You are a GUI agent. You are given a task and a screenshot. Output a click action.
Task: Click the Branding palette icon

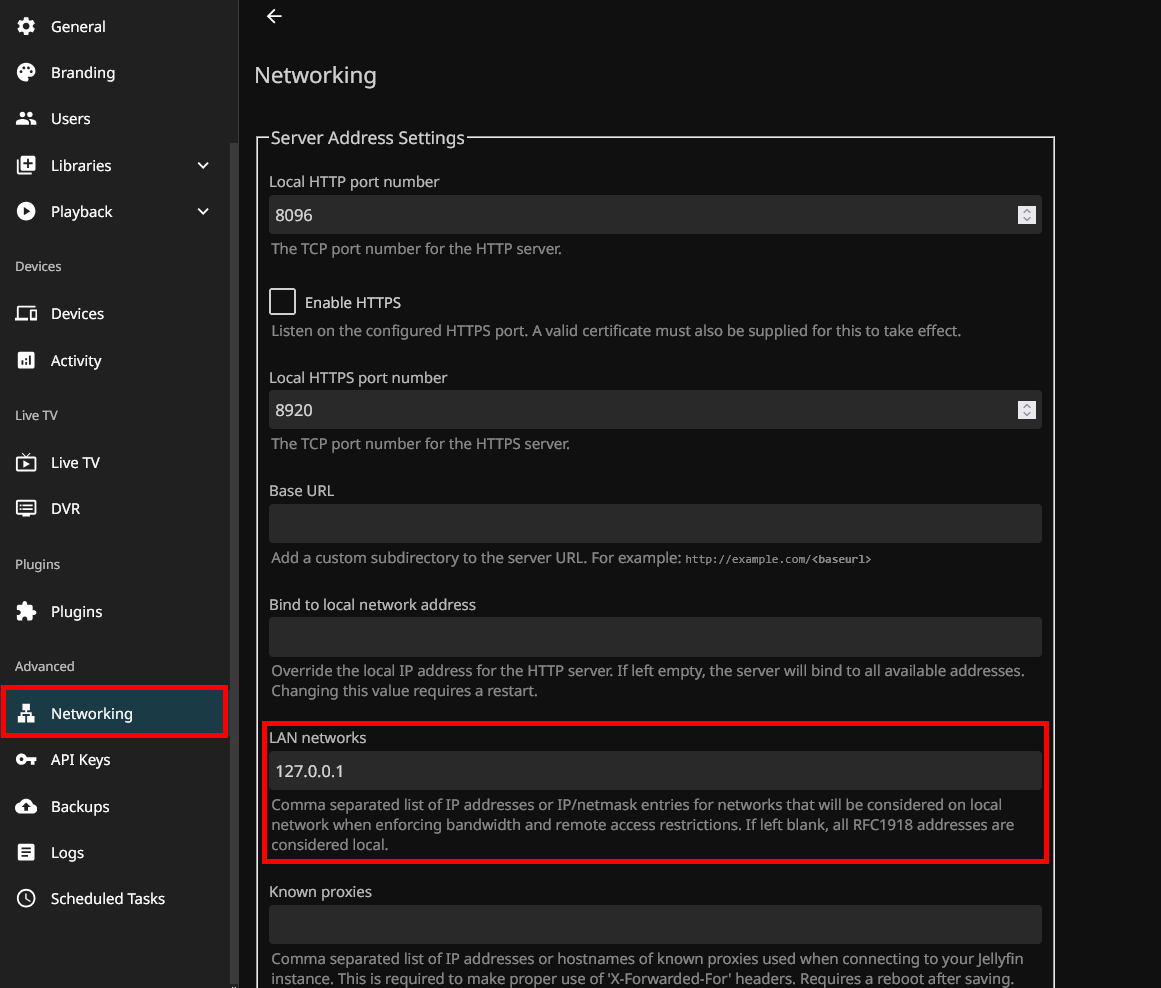[27, 72]
